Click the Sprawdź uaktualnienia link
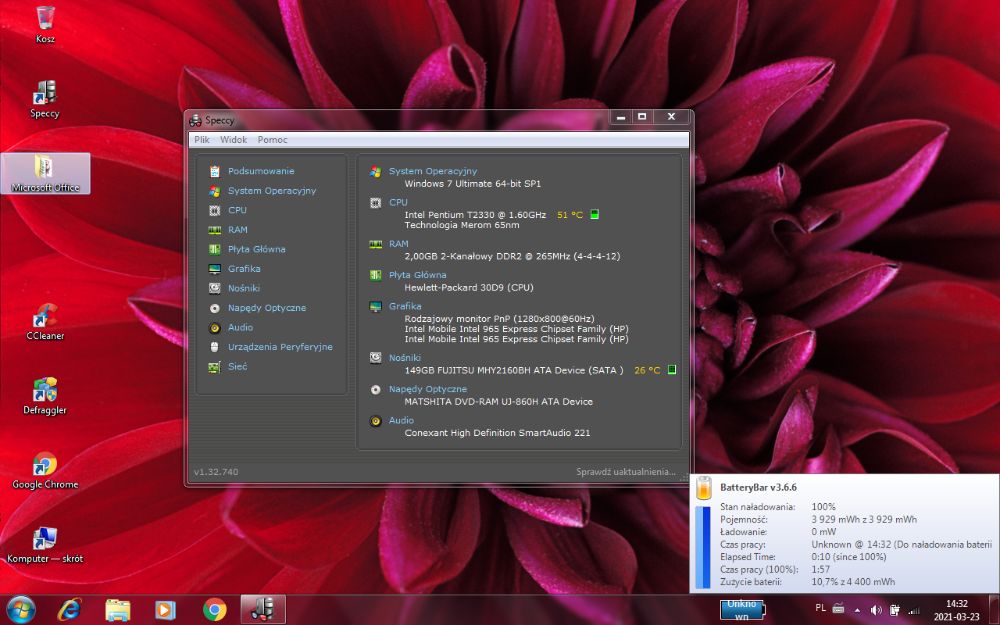 [625, 472]
